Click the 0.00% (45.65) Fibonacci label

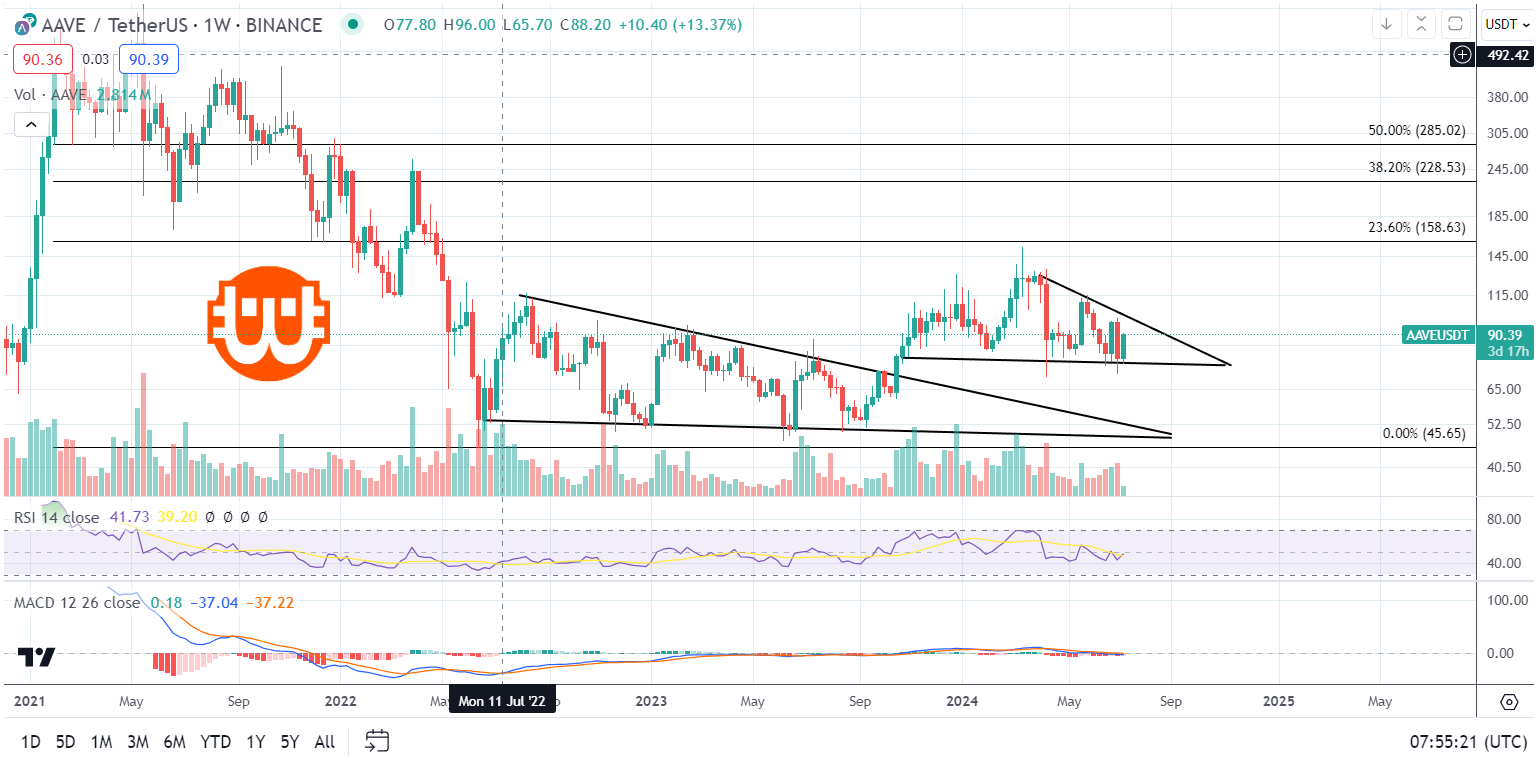point(1423,433)
